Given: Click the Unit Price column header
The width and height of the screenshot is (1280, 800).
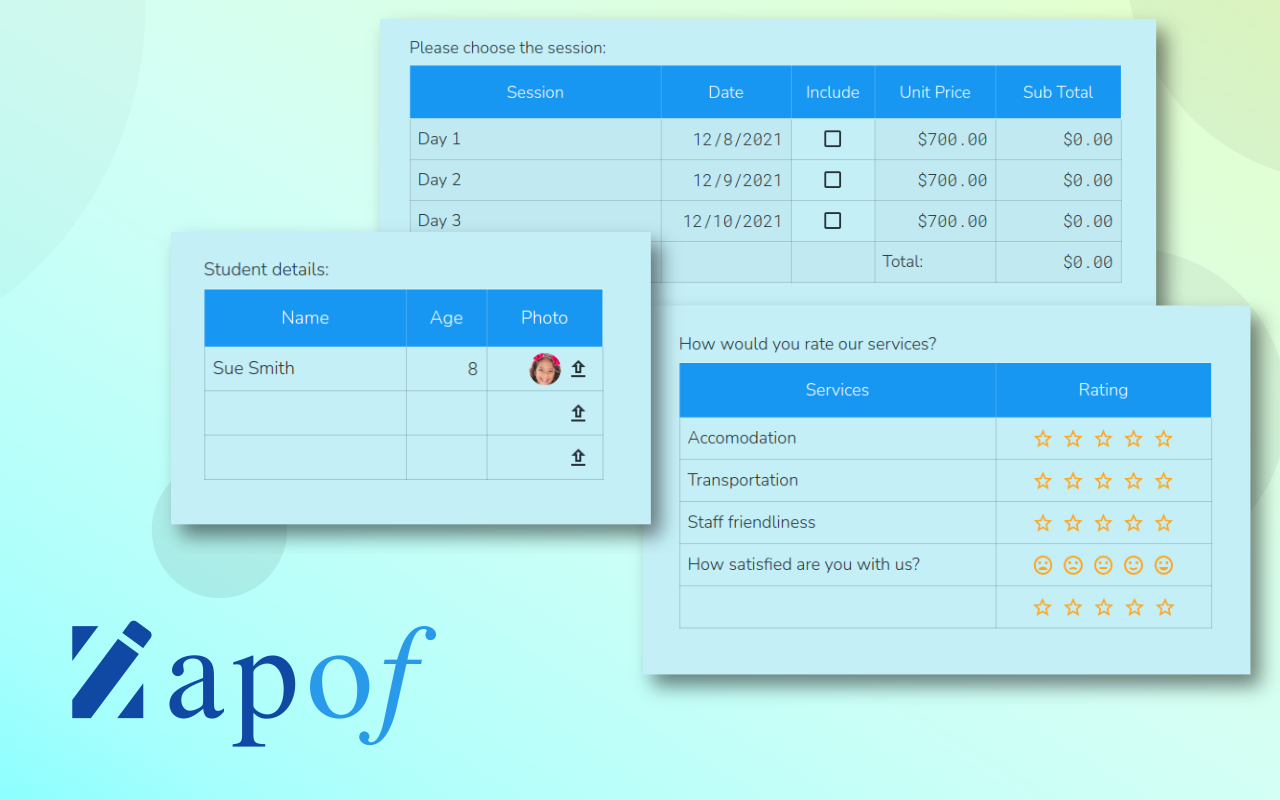Looking at the screenshot, I should point(935,92).
